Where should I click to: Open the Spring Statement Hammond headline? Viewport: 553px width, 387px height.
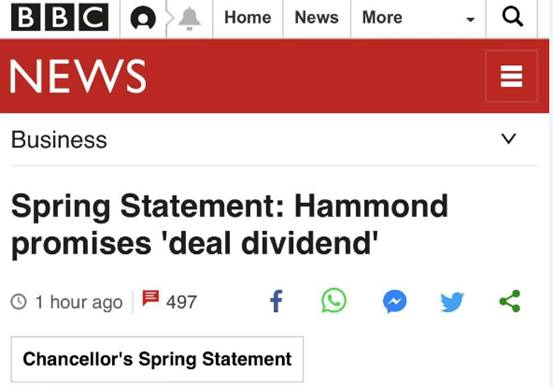pos(230,225)
